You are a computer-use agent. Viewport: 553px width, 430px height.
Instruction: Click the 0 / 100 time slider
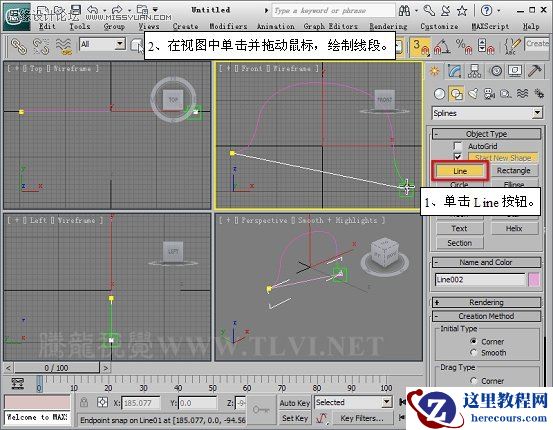pos(56,368)
